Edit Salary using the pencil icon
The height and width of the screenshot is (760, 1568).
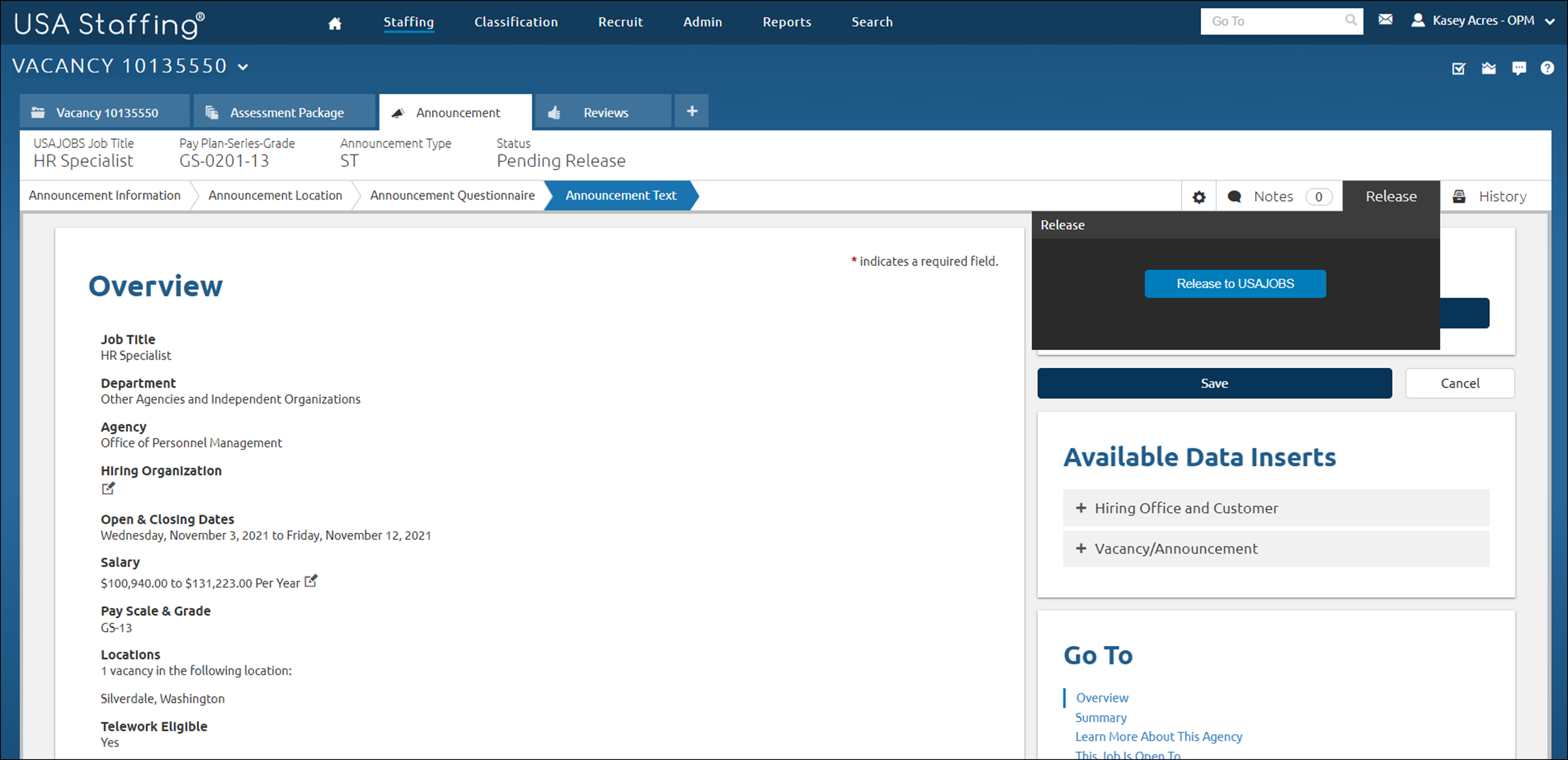311,581
